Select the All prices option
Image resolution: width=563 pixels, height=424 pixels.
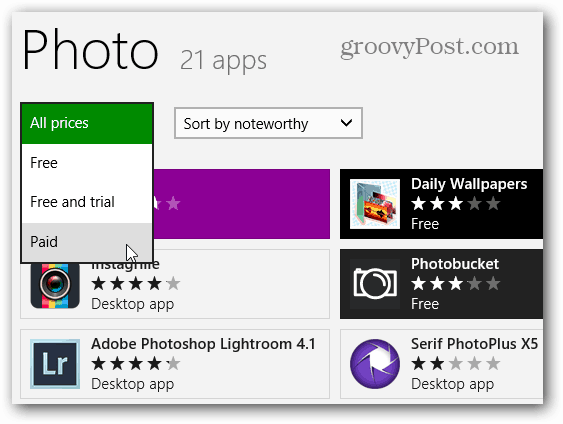coord(87,124)
